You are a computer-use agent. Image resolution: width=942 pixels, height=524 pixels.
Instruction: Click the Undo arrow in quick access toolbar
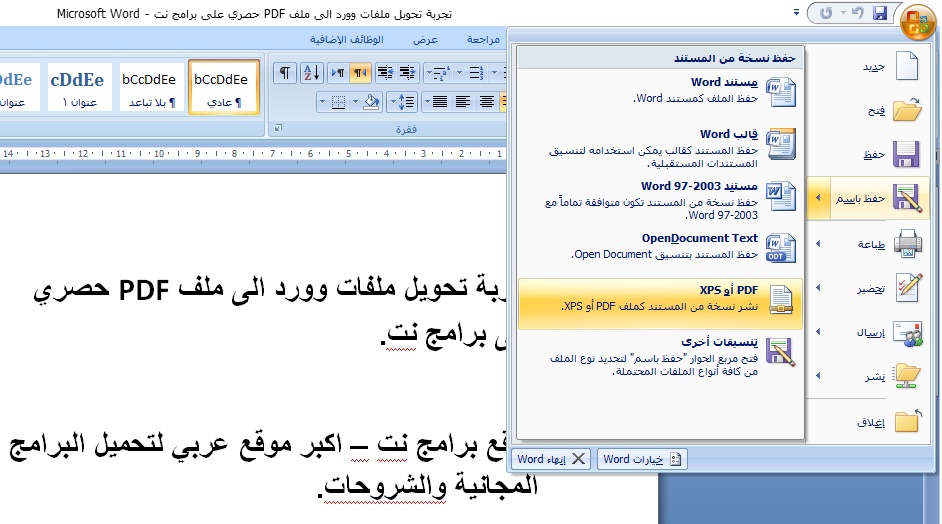[858, 13]
